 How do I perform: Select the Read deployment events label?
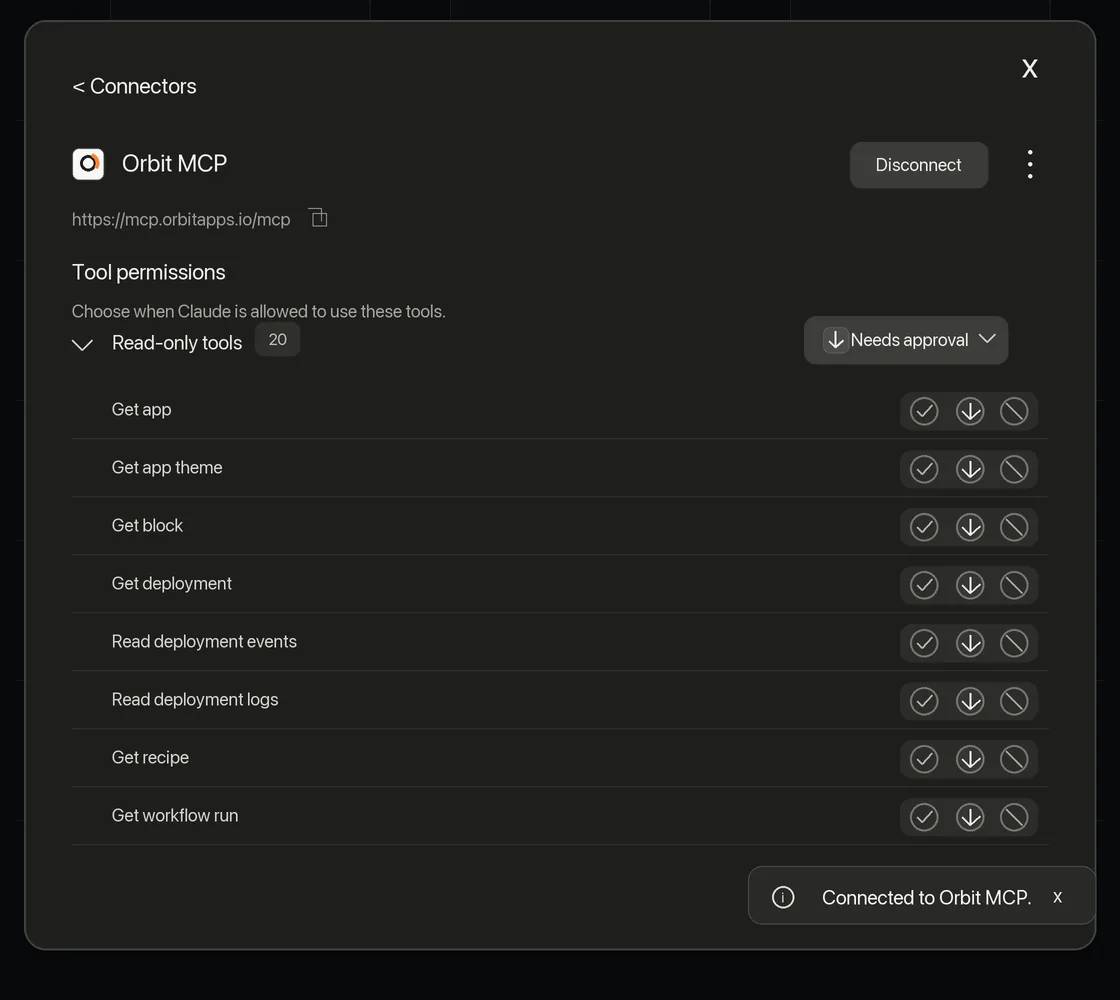[204, 641]
